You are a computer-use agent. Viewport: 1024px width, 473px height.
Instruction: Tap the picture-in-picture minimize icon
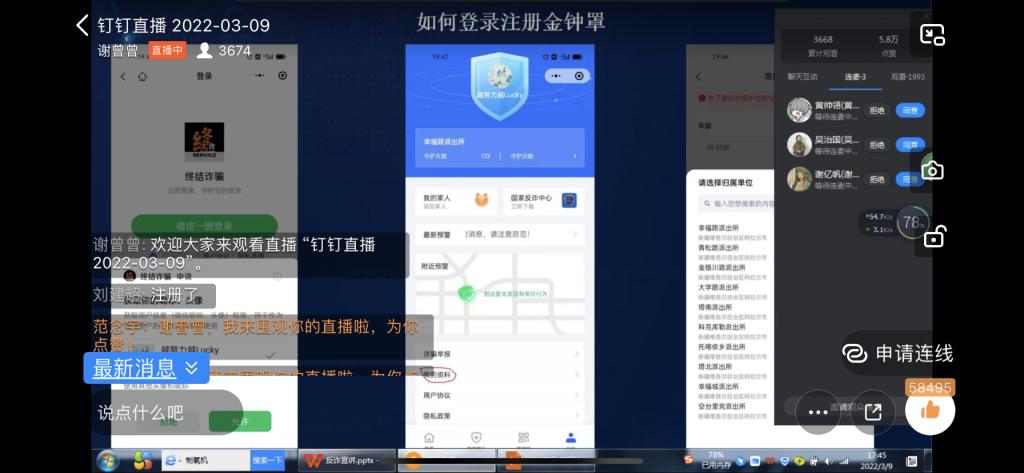[x=932, y=35]
